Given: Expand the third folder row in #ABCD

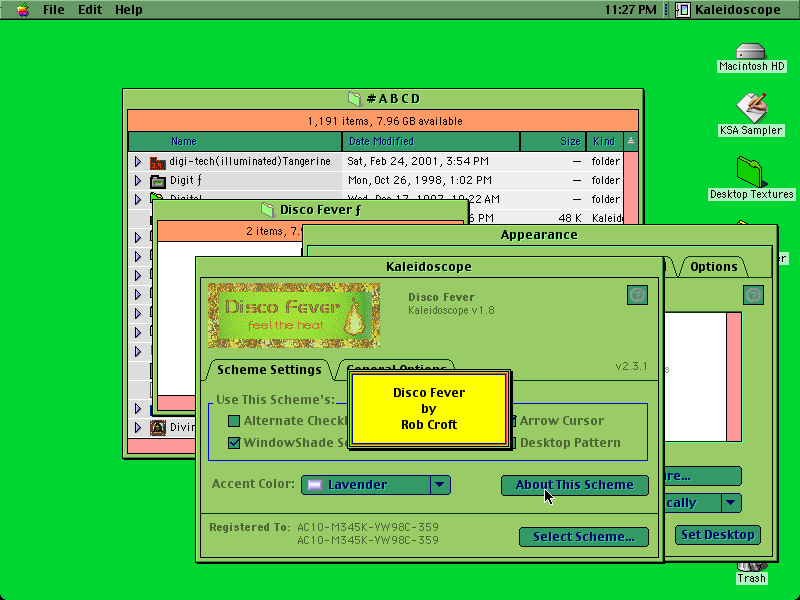Looking at the screenshot, I should point(138,199).
